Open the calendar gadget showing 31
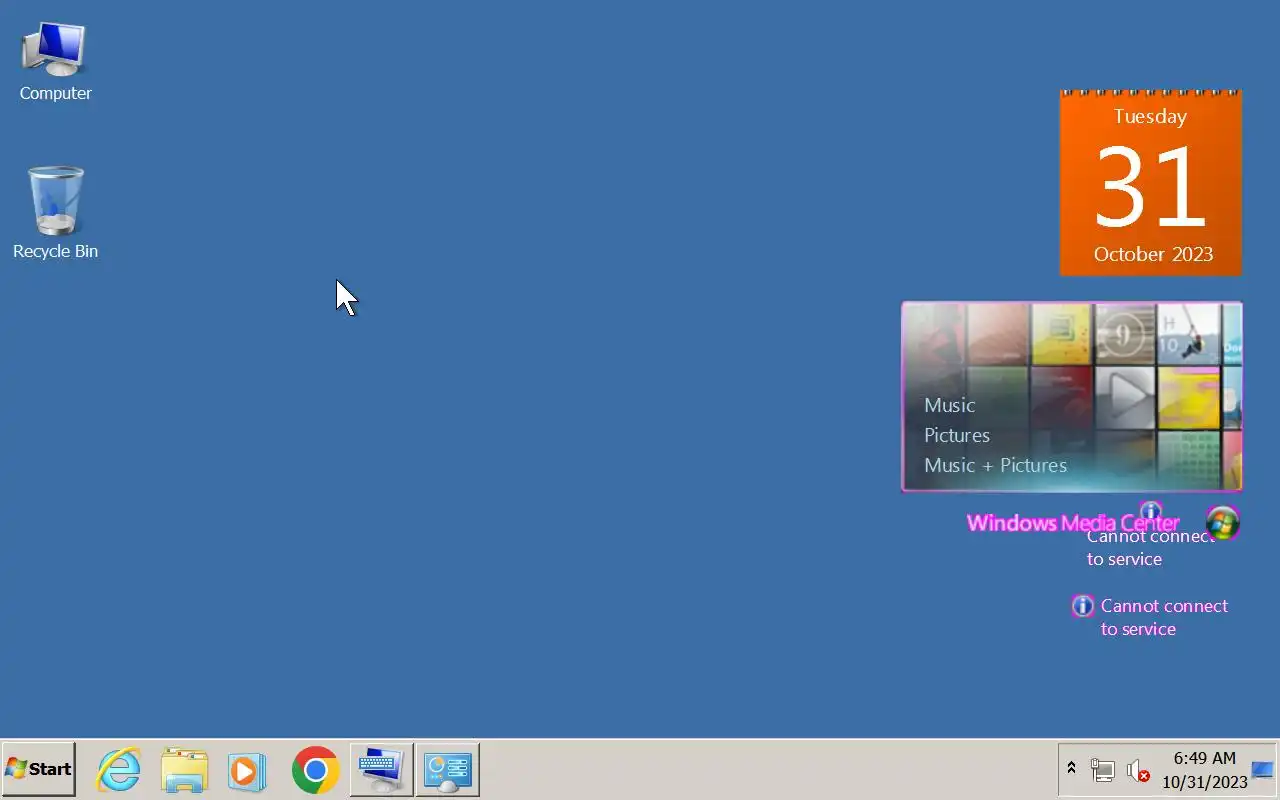Viewport: 1280px width, 800px height. point(1150,183)
